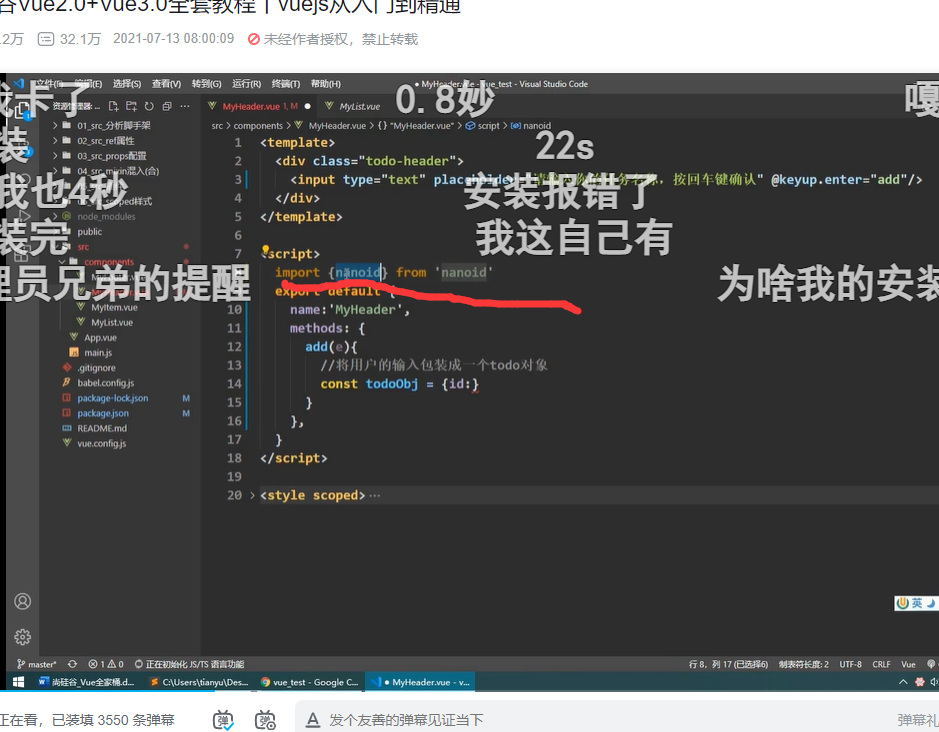Switch to vue_test Google Chrome taskbar item

click(x=310, y=682)
